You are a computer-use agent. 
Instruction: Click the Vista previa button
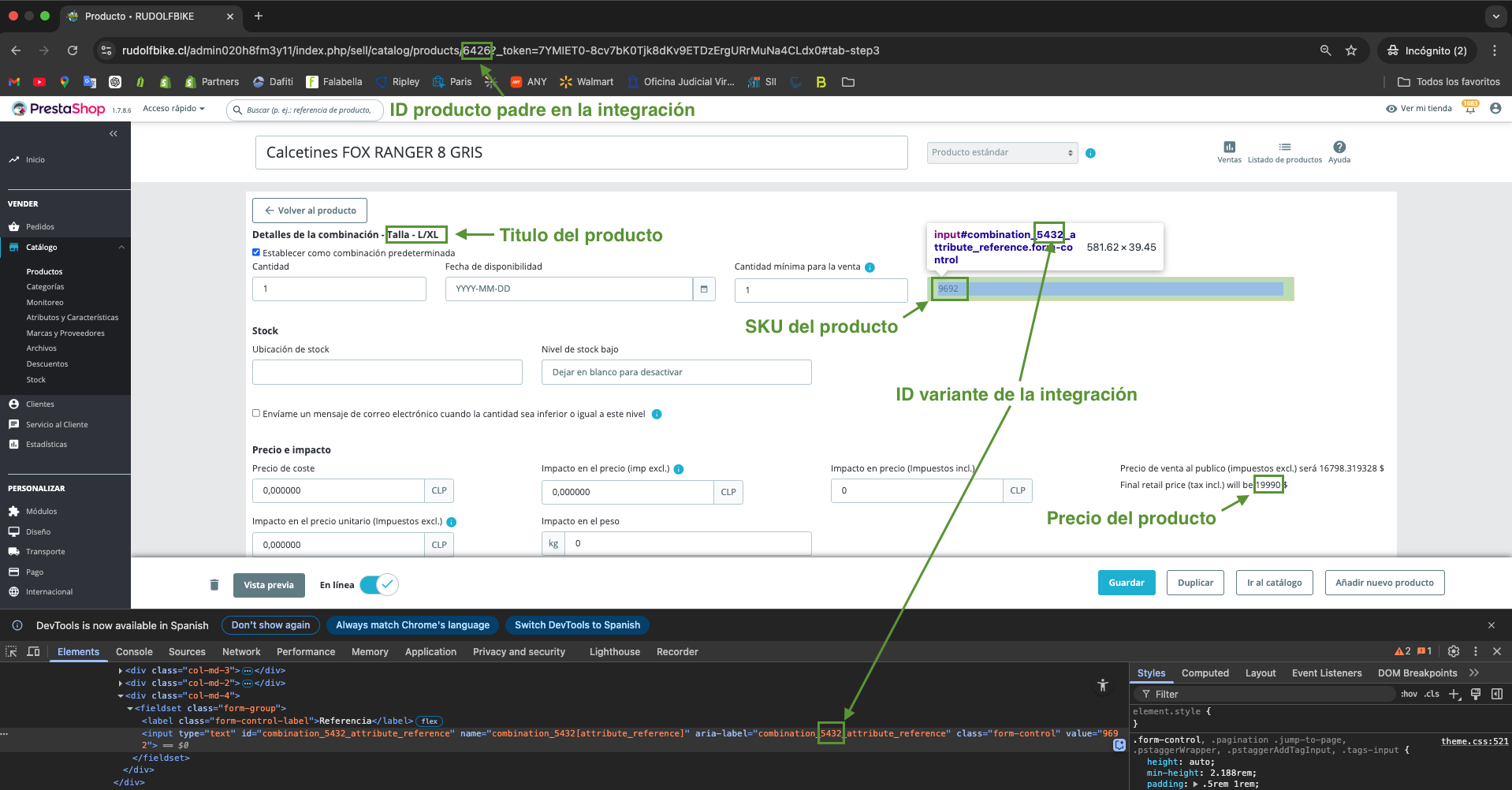click(269, 585)
